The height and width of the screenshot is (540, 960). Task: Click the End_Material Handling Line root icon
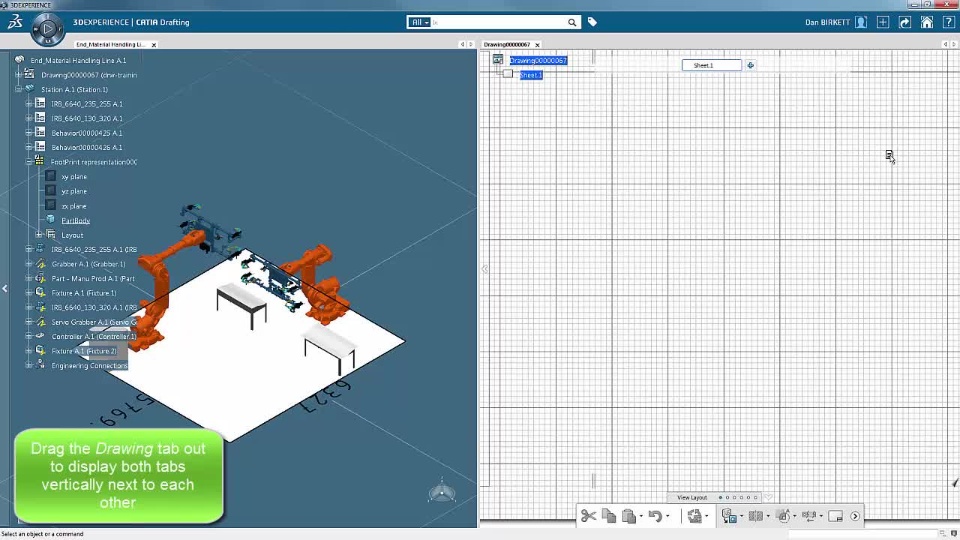click(19, 59)
